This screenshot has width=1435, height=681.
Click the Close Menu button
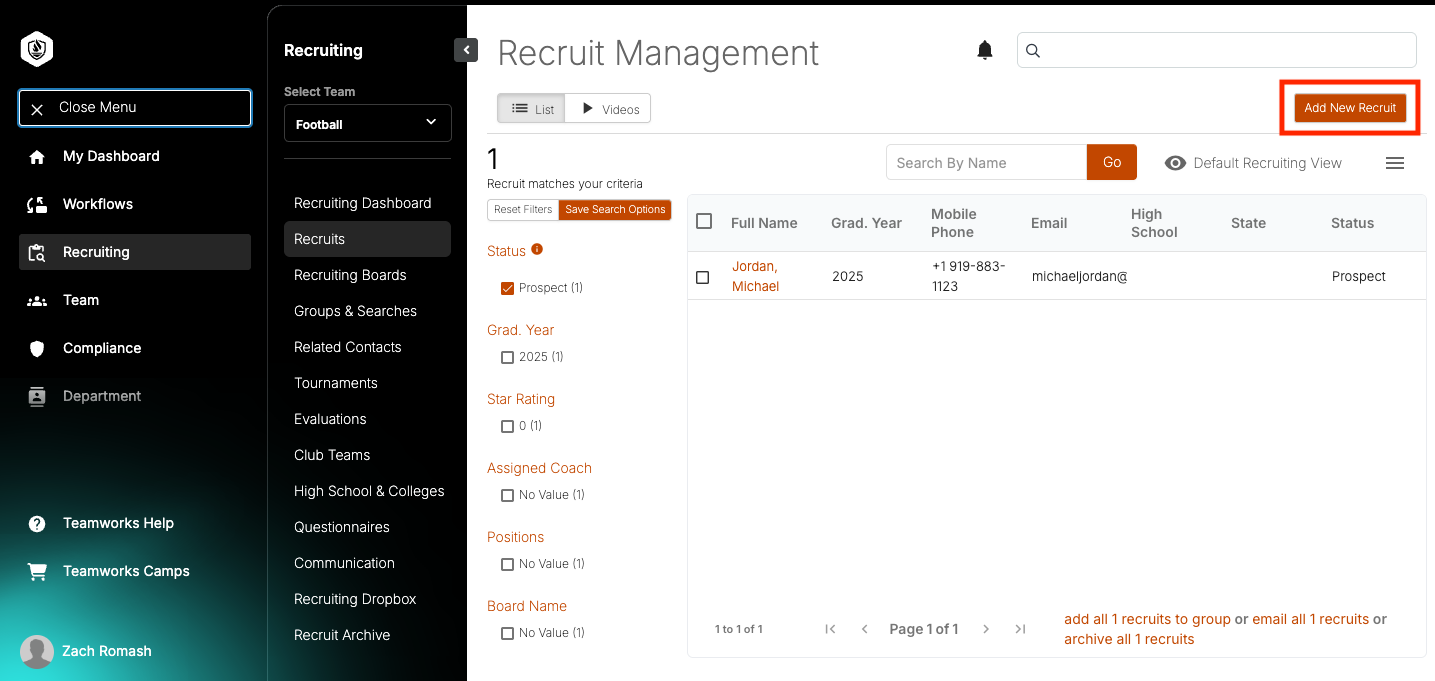[135, 108]
